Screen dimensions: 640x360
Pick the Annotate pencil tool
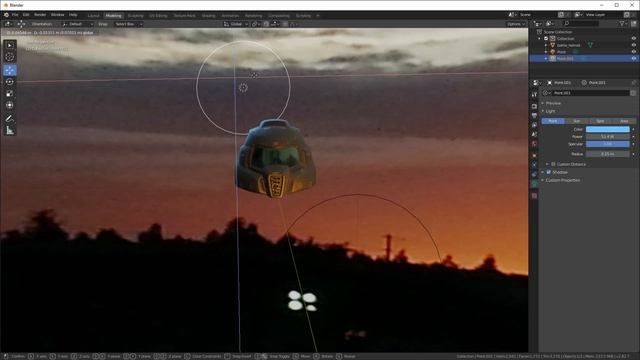click(9, 119)
